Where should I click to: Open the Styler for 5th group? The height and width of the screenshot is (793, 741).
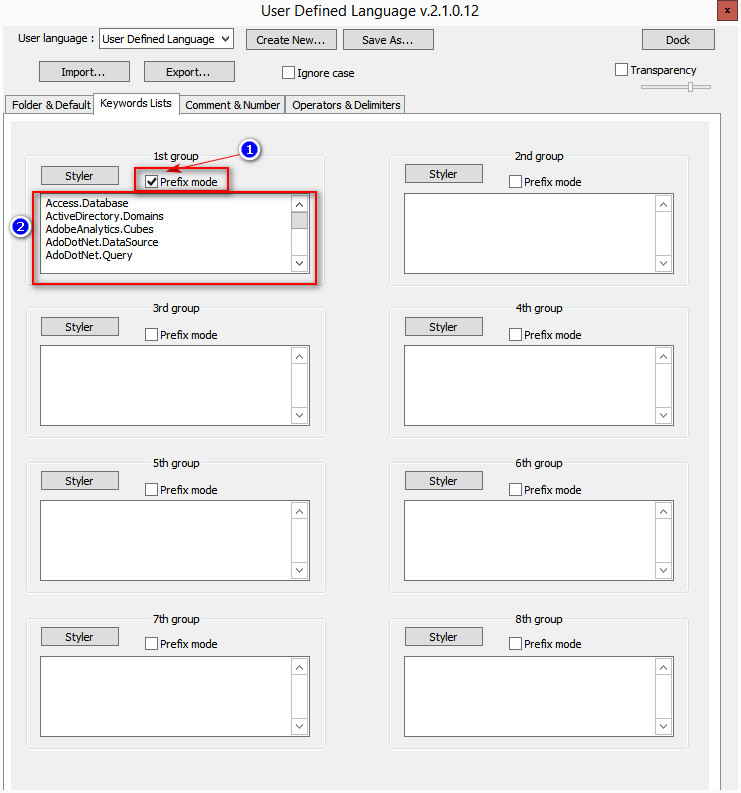(x=79, y=481)
